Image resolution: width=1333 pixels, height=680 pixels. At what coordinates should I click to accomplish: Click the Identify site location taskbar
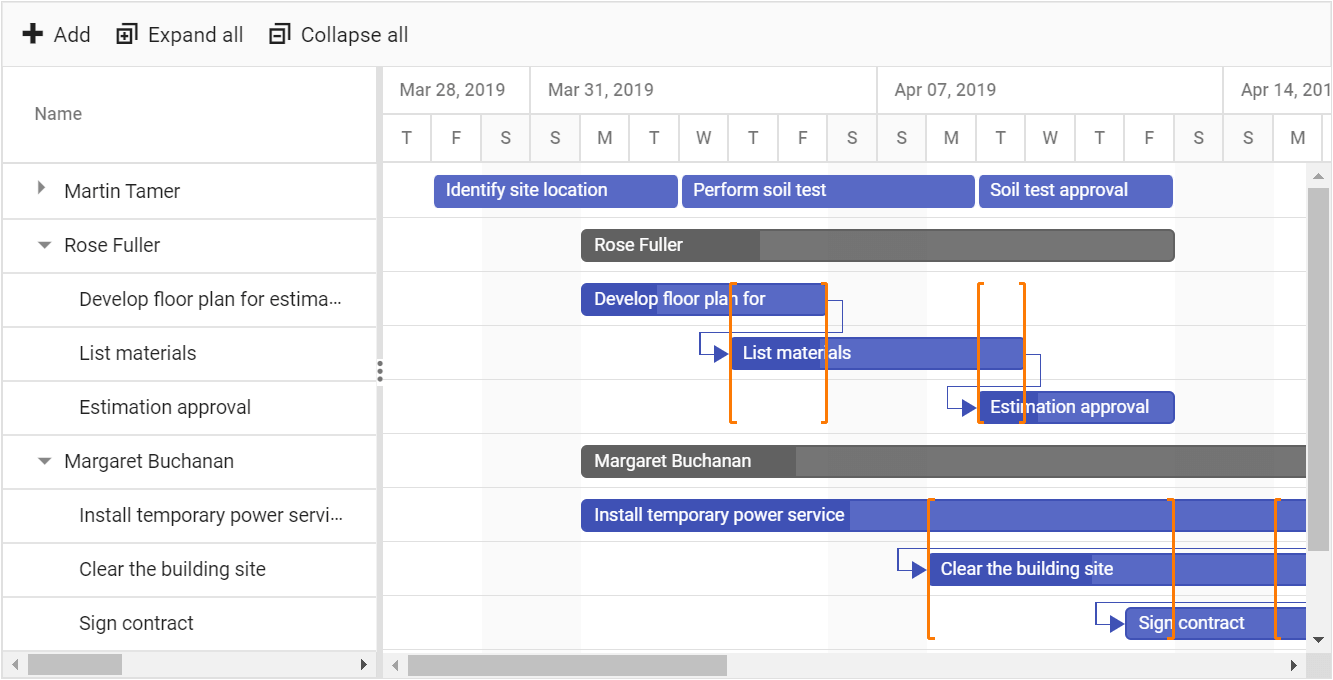(555, 191)
